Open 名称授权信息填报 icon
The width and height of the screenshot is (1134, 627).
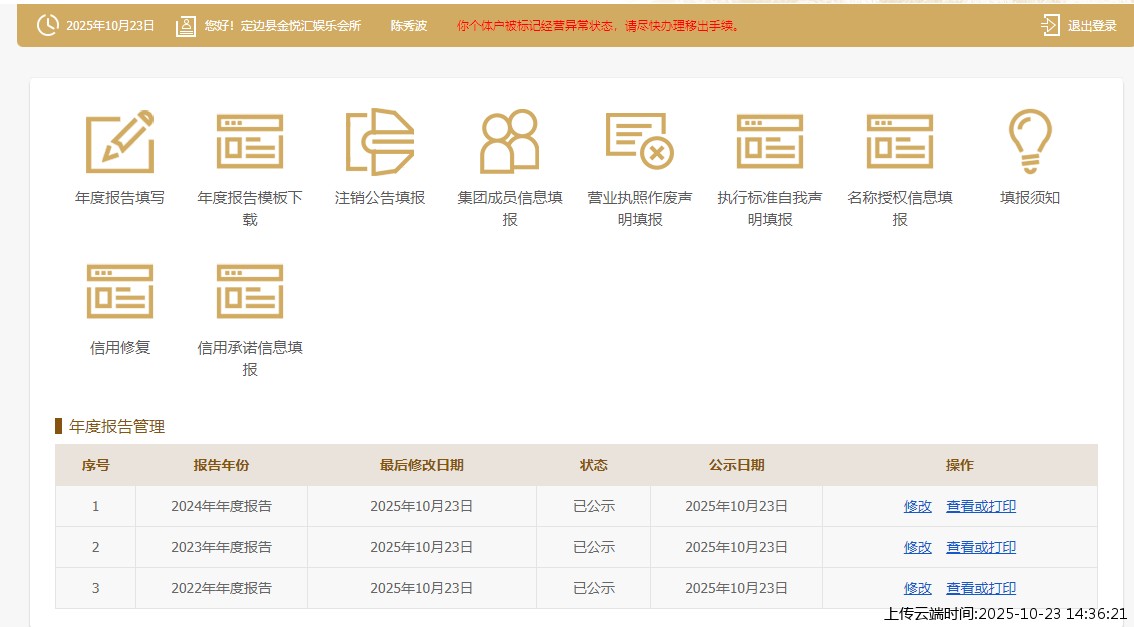click(900, 142)
